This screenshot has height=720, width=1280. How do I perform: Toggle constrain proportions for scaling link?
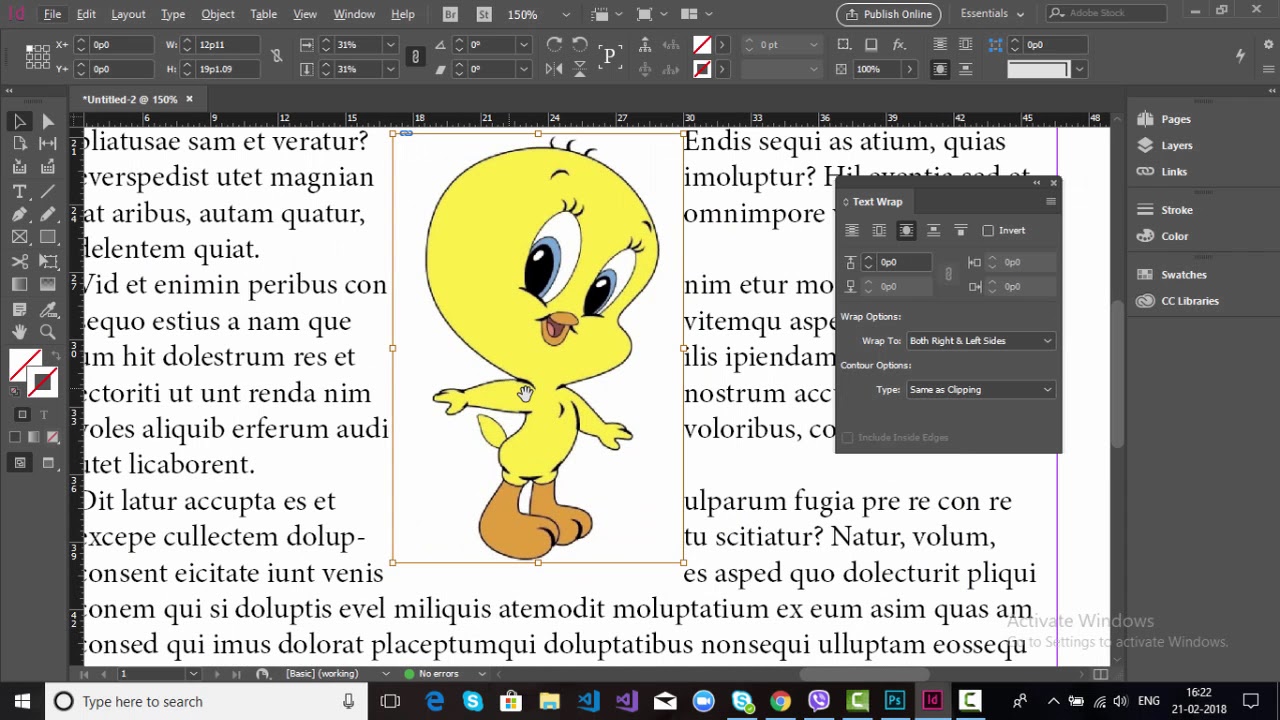415,57
